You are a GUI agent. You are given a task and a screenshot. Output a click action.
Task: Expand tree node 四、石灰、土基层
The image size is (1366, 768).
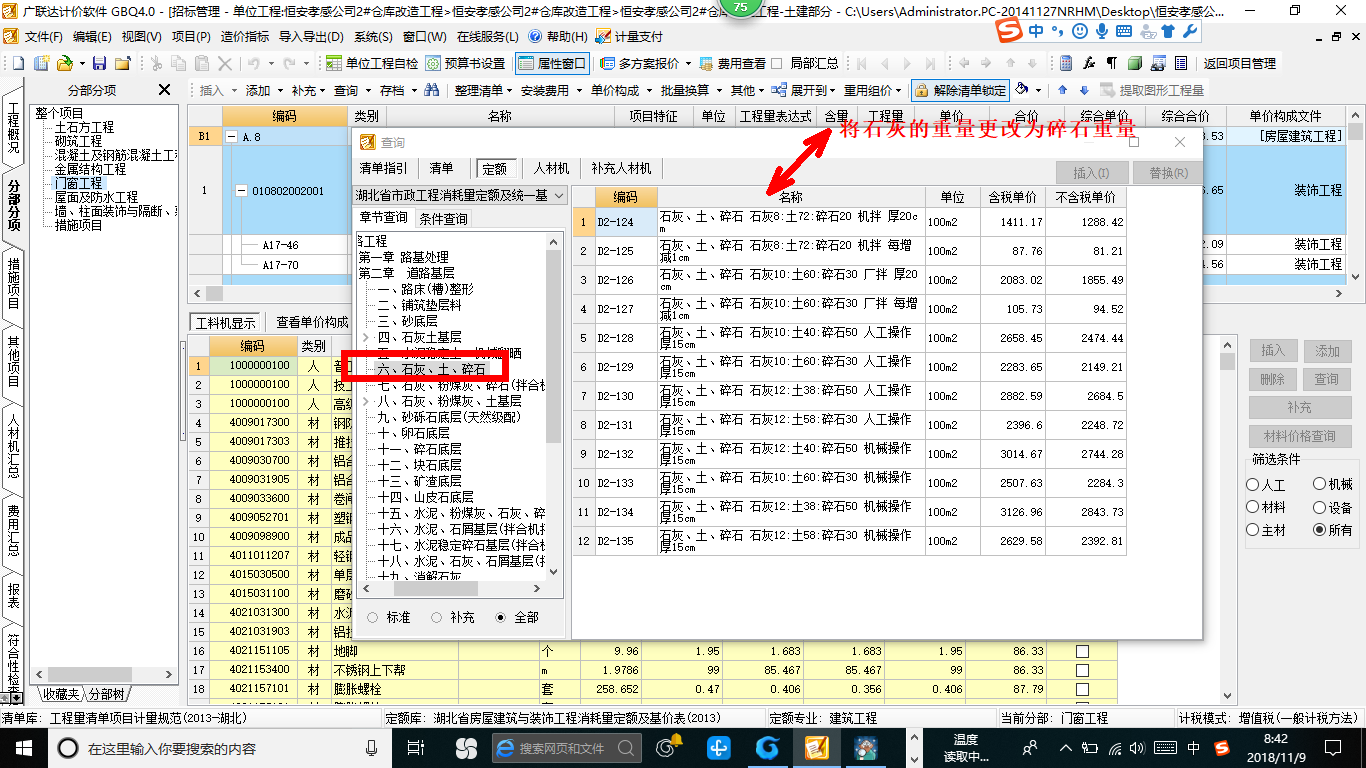pyautogui.click(x=366, y=337)
